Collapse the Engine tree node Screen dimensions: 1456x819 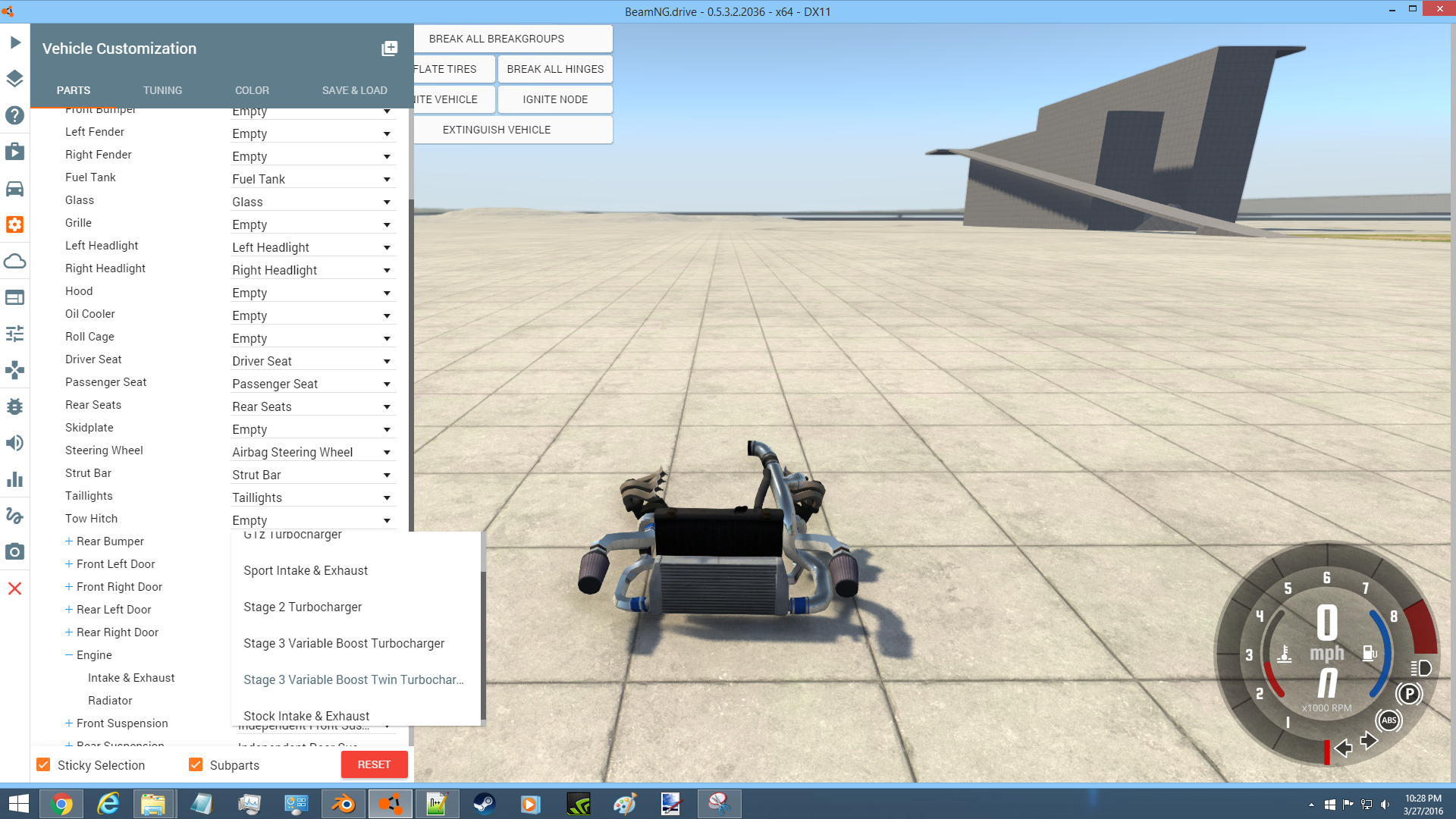(69, 654)
